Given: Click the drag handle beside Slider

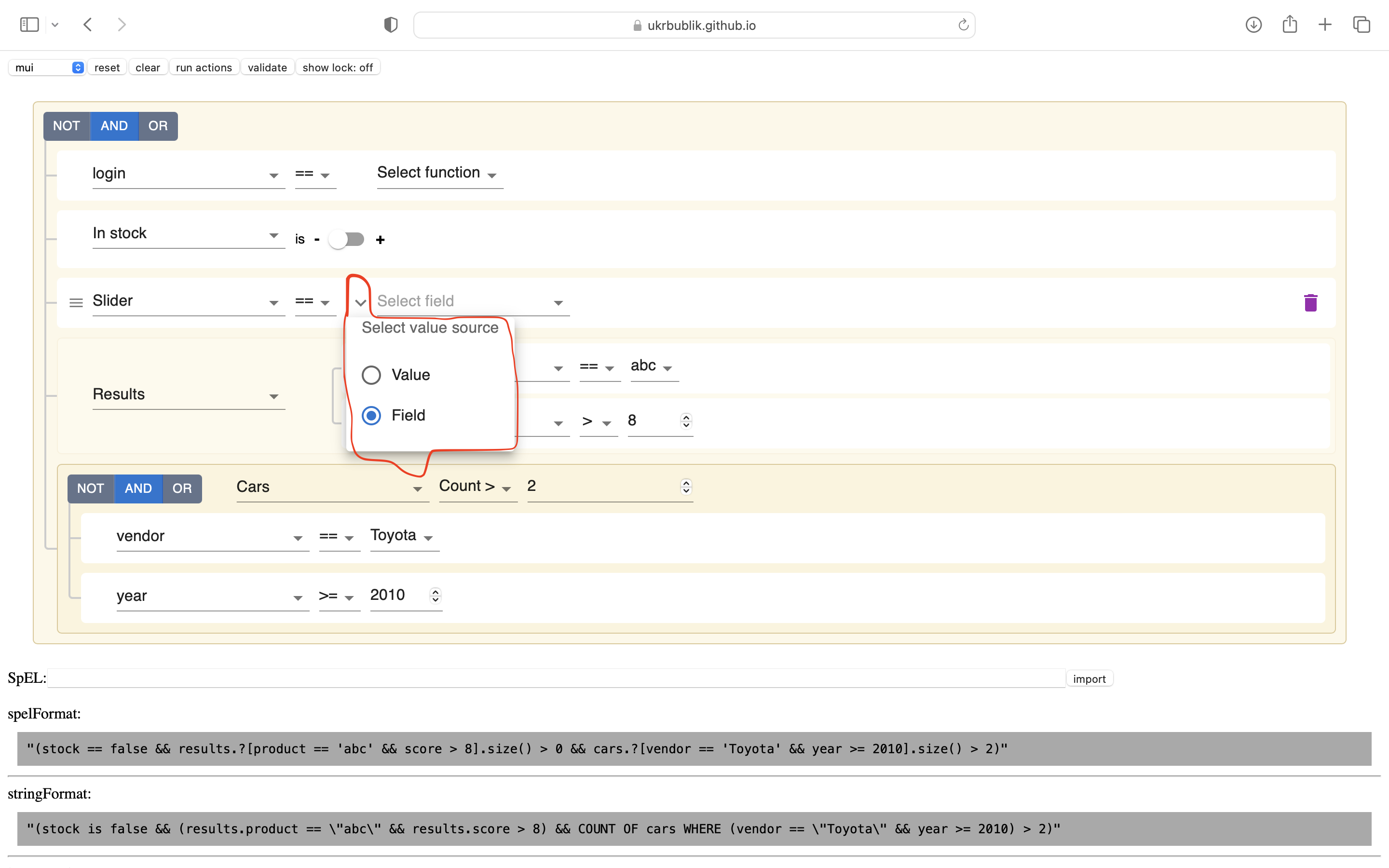Looking at the screenshot, I should pos(76,302).
